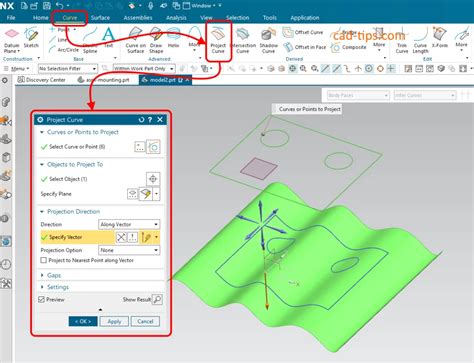Open the Within Work Part Only dropdown

[x=144, y=69]
